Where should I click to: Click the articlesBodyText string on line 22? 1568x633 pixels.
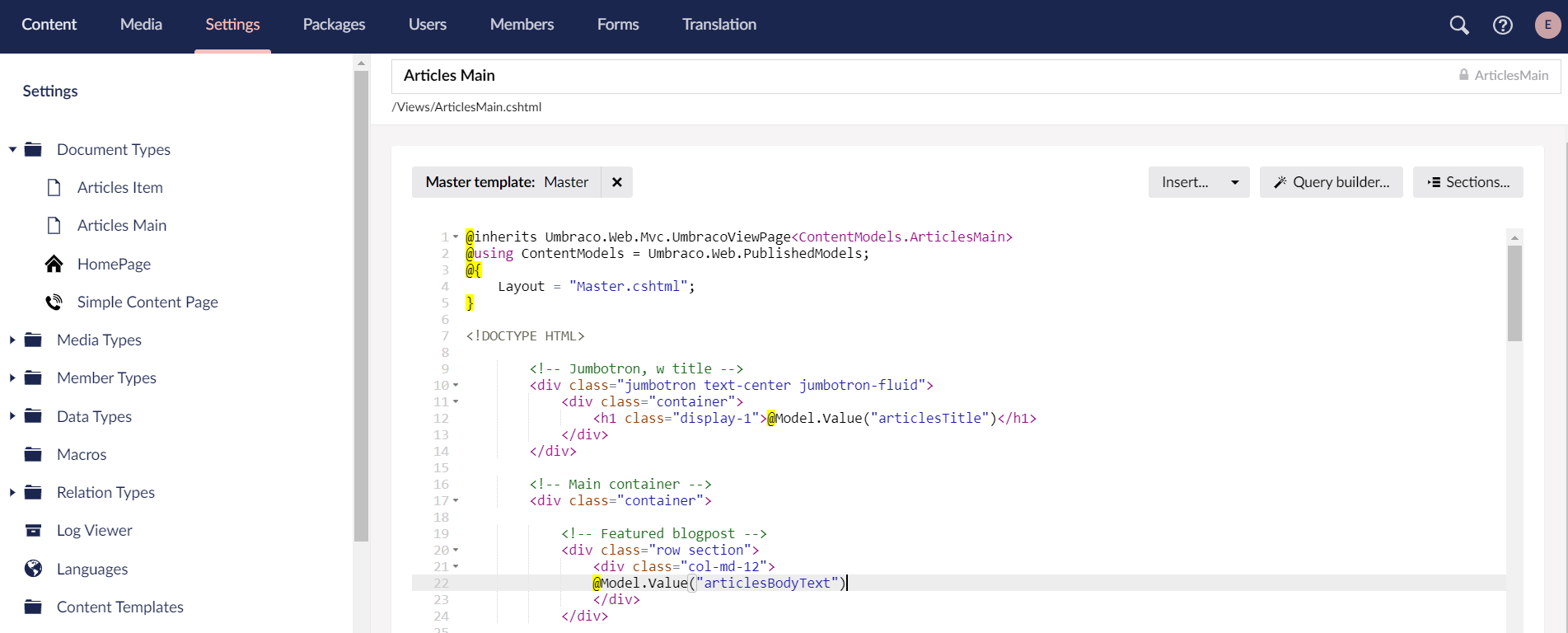click(767, 583)
